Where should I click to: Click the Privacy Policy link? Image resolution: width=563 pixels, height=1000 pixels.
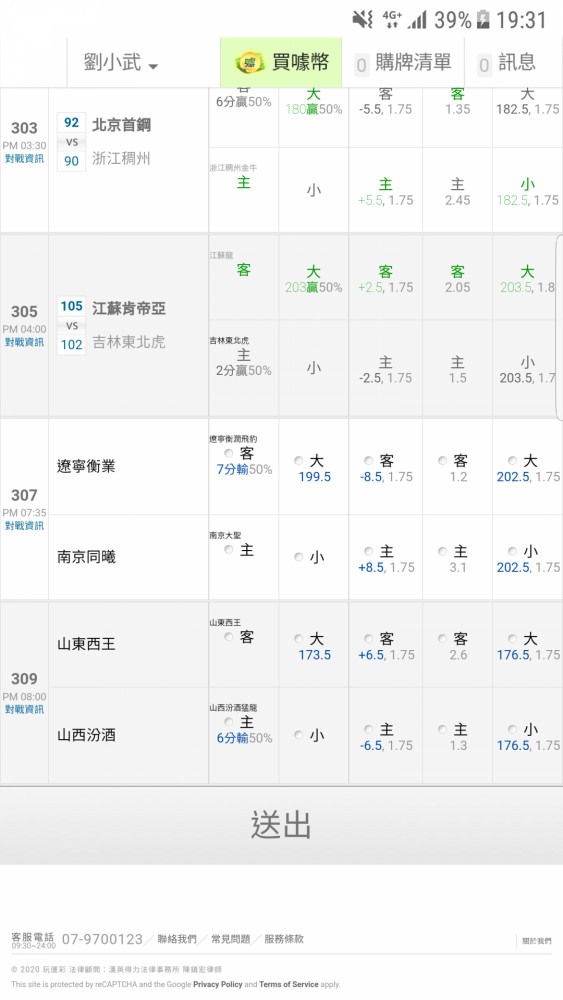coord(217,984)
